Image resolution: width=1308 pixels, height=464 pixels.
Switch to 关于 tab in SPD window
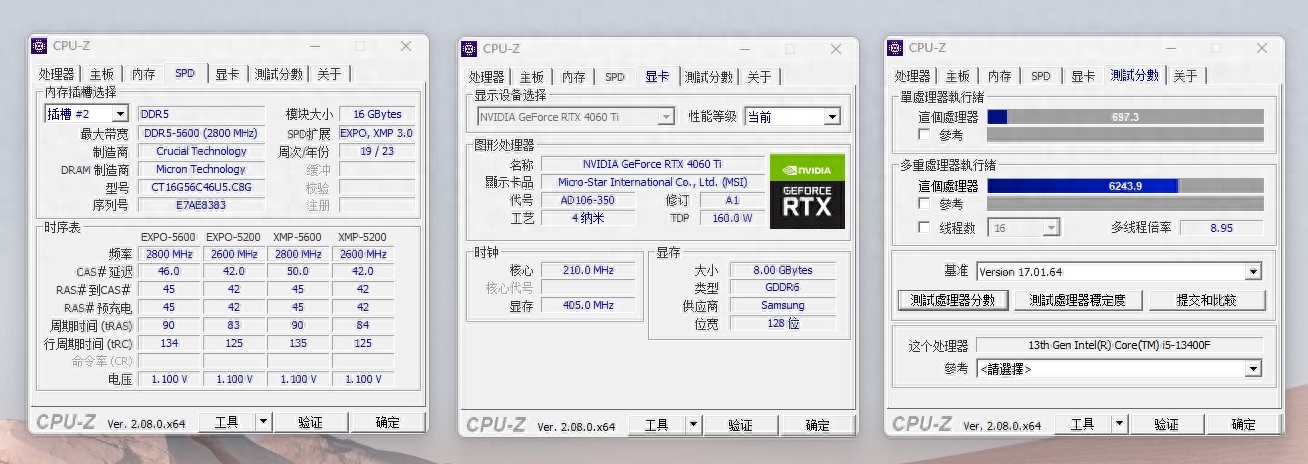click(329, 74)
